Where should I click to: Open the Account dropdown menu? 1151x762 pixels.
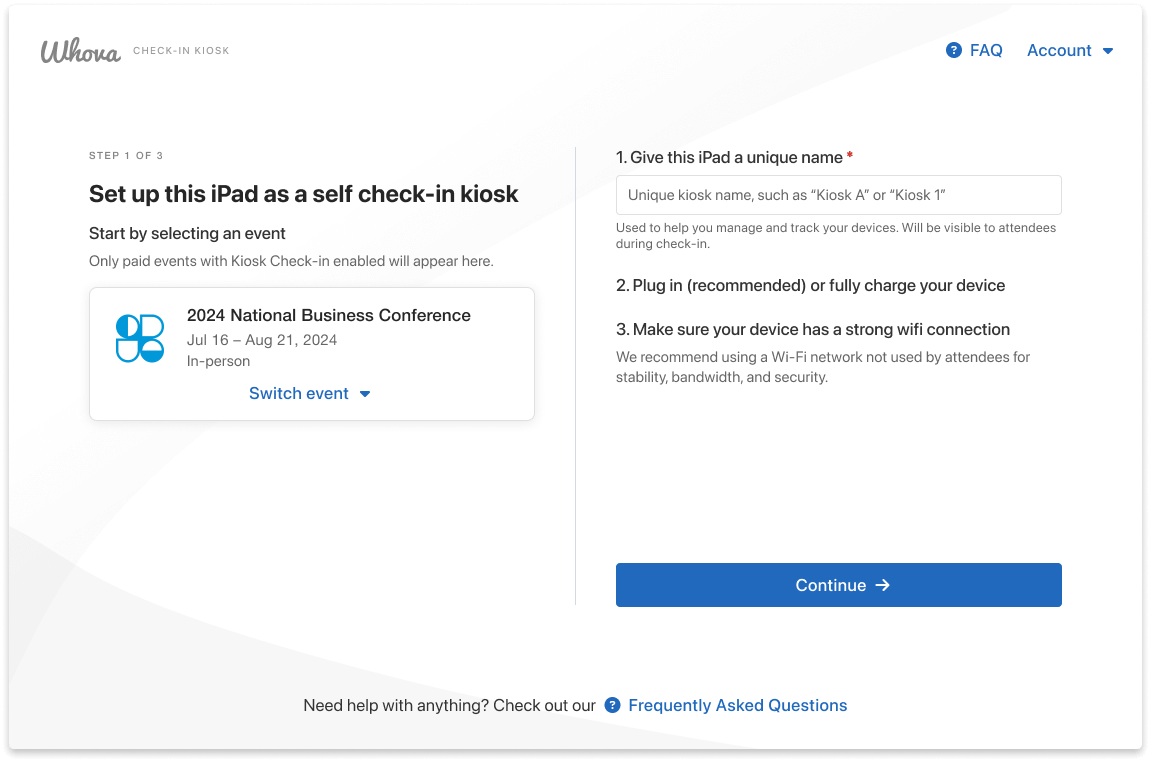pos(1059,50)
